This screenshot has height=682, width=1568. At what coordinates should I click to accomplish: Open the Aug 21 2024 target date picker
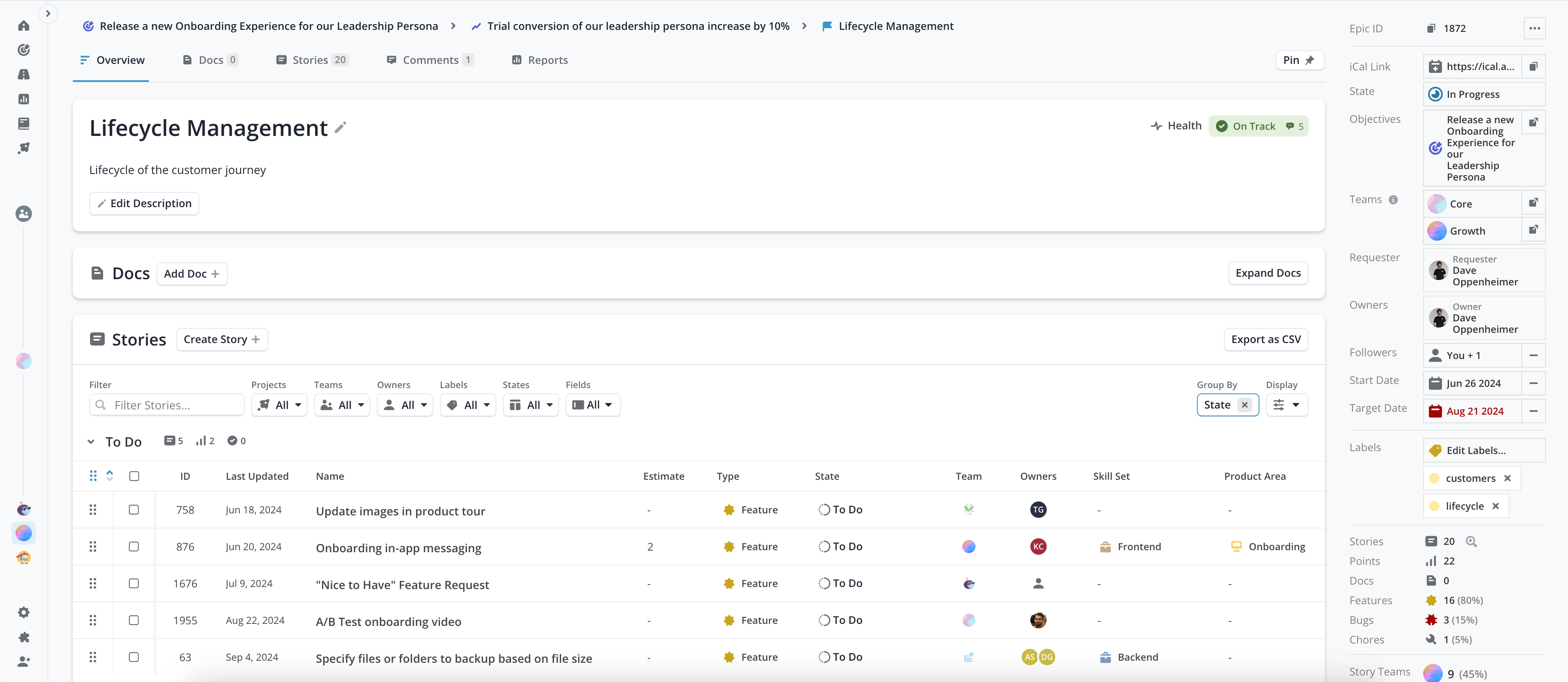(x=1472, y=411)
